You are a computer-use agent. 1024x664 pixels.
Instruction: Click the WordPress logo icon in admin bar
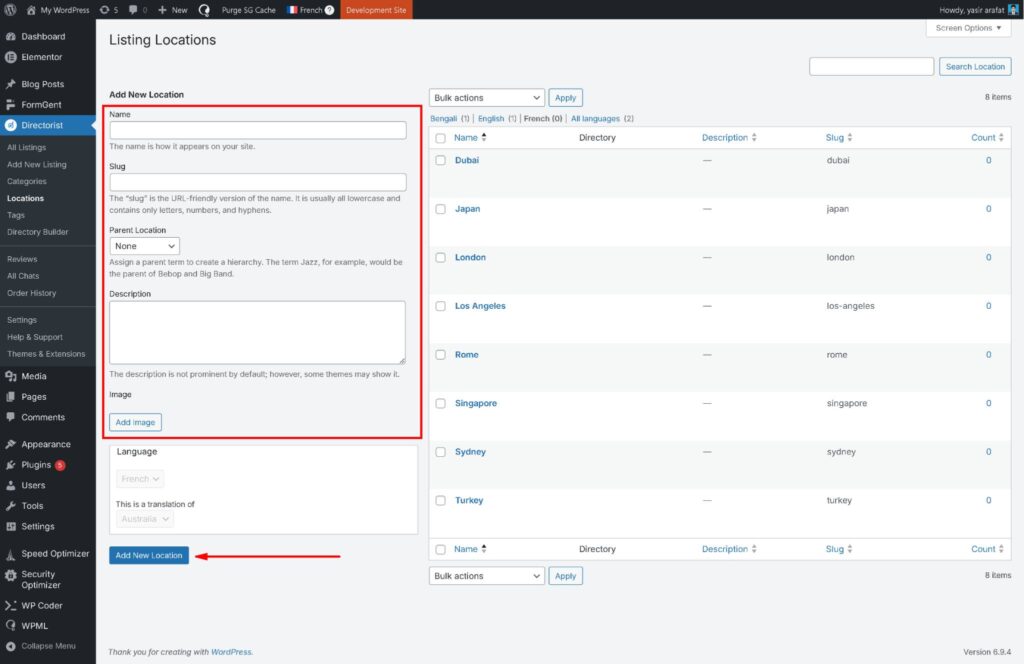[x=10, y=10]
